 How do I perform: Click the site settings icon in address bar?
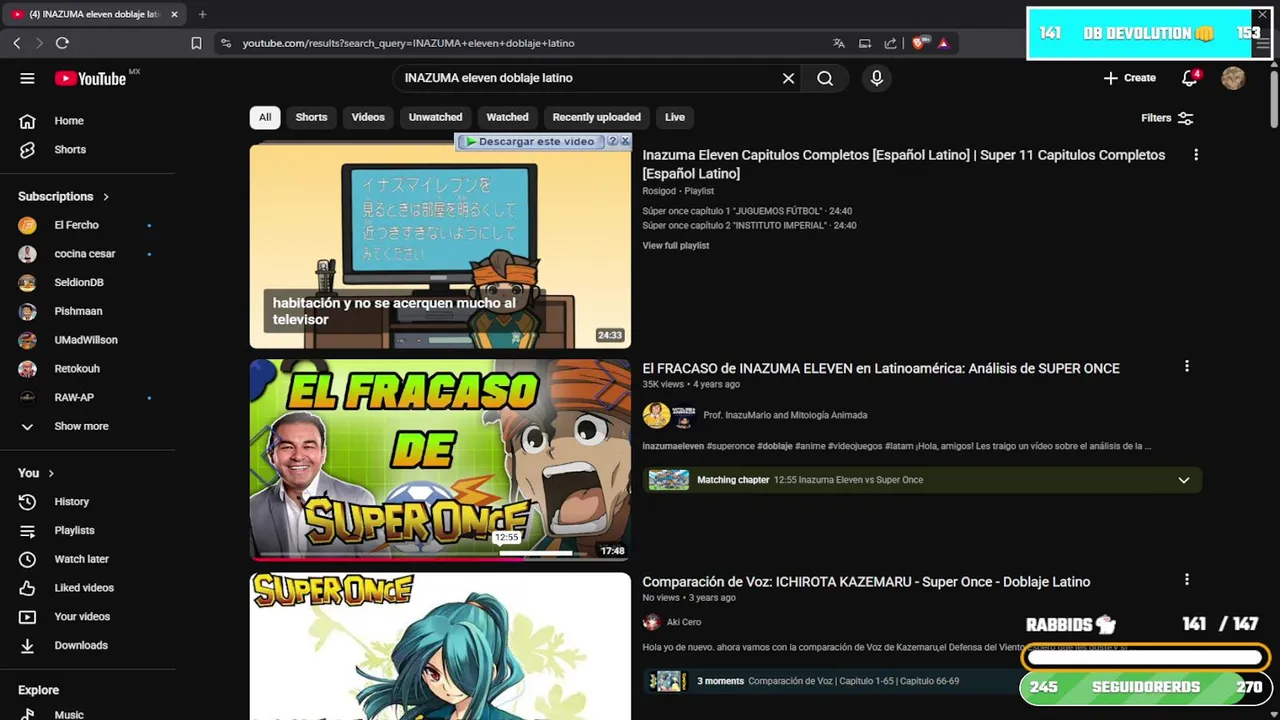pos(225,43)
